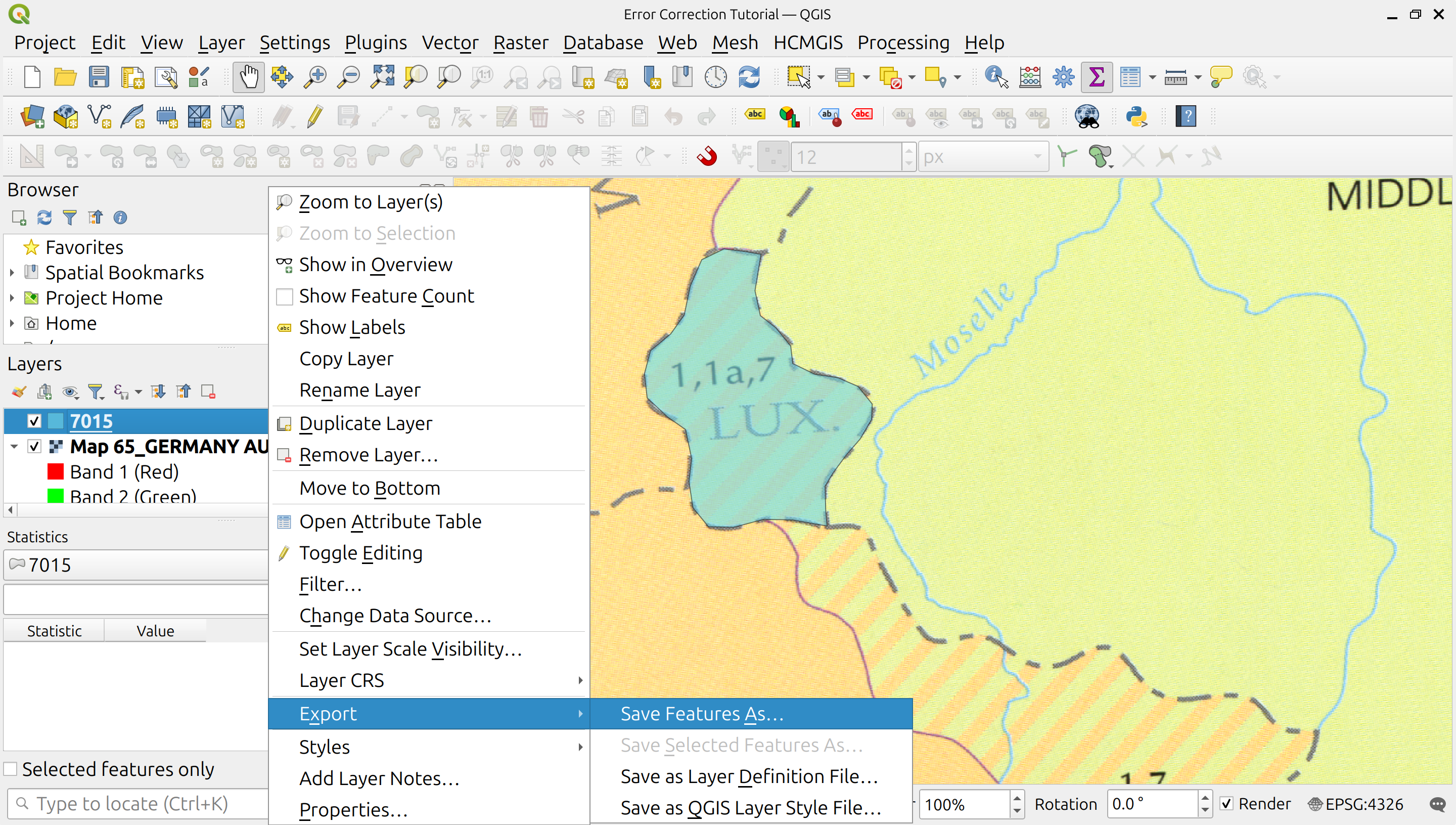This screenshot has height=825, width=1456.
Task: Click the Band 1 Red color swatch
Action: pyautogui.click(x=56, y=471)
